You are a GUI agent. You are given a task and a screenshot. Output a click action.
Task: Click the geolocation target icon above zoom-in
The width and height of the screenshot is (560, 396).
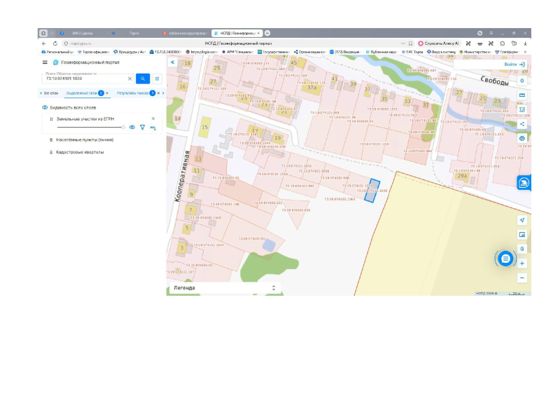tap(522, 249)
